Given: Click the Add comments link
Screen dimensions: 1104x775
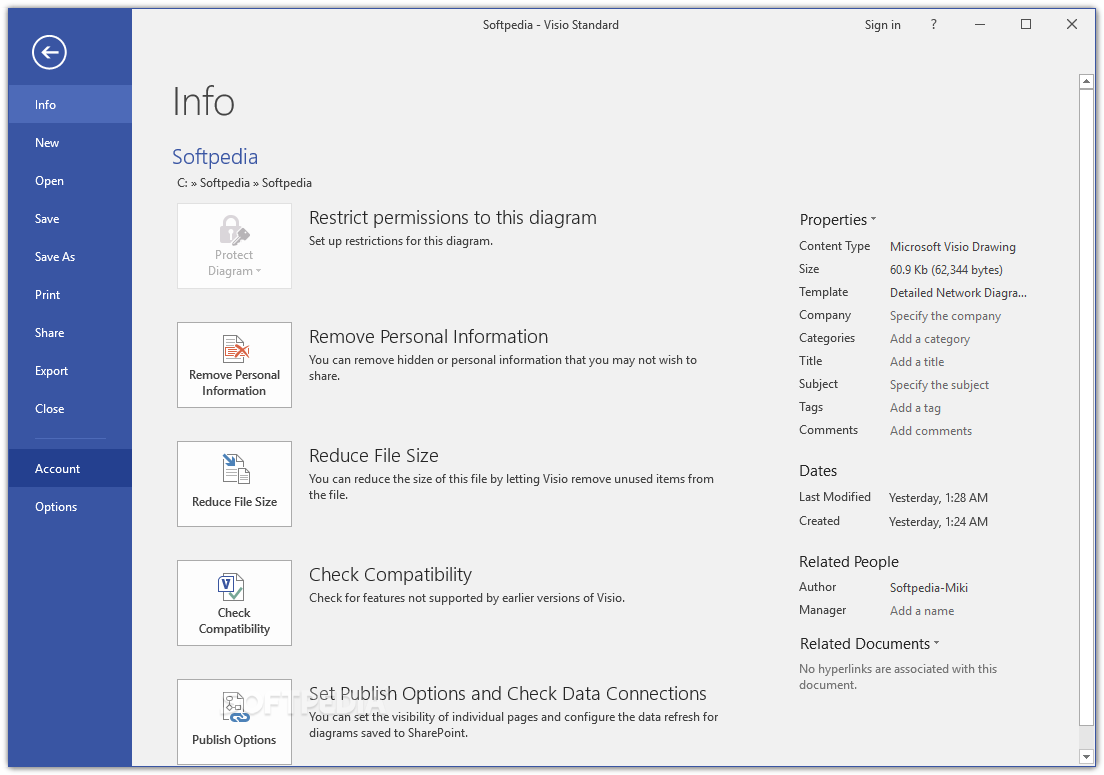Looking at the screenshot, I should [930, 430].
